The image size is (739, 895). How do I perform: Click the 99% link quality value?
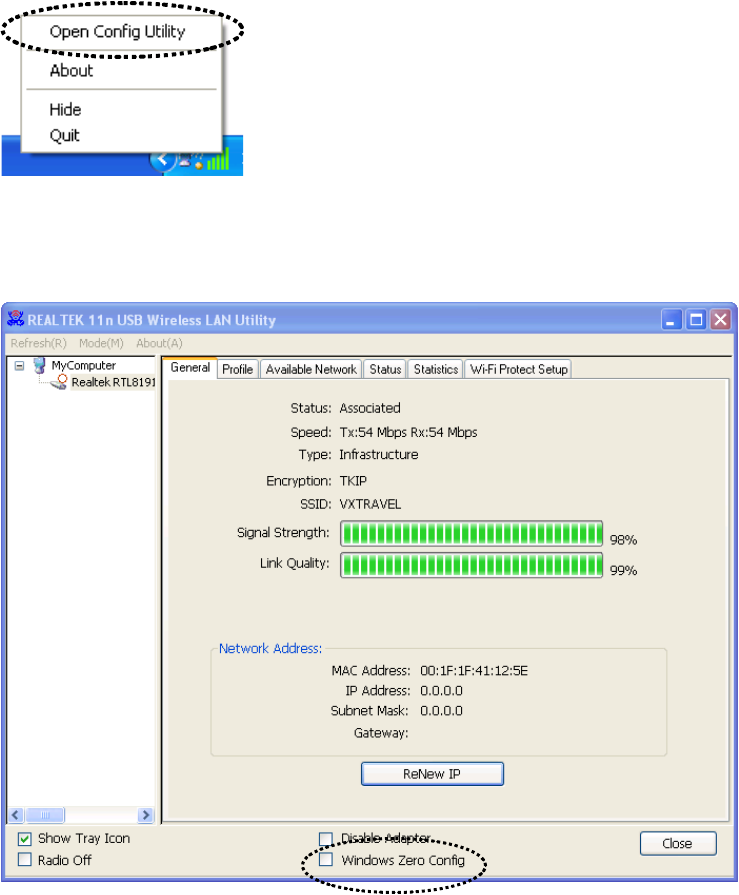click(x=624, y=571)
